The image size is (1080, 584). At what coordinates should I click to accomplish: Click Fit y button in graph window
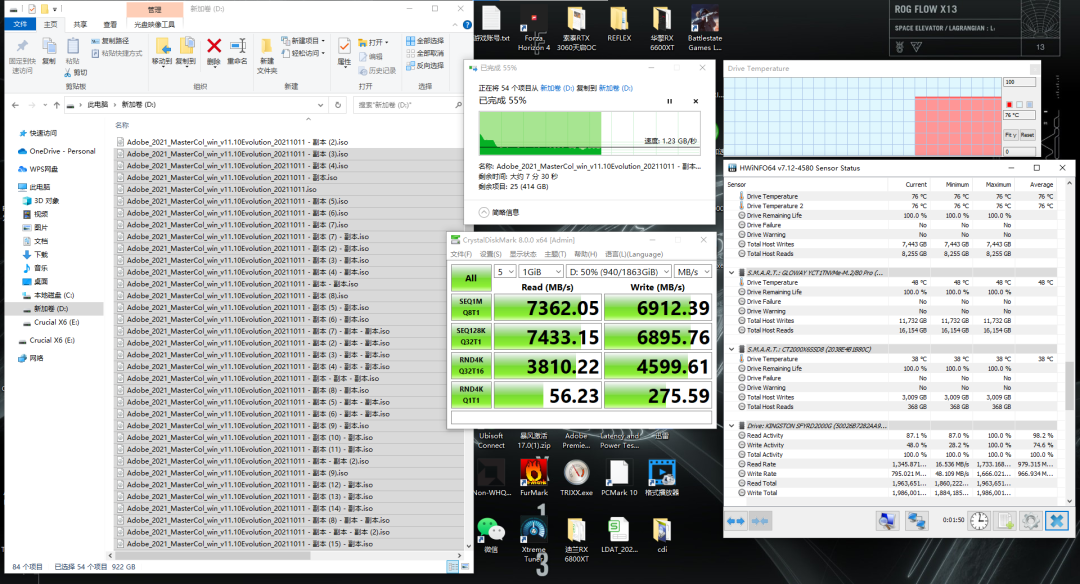click(1010, 135)
